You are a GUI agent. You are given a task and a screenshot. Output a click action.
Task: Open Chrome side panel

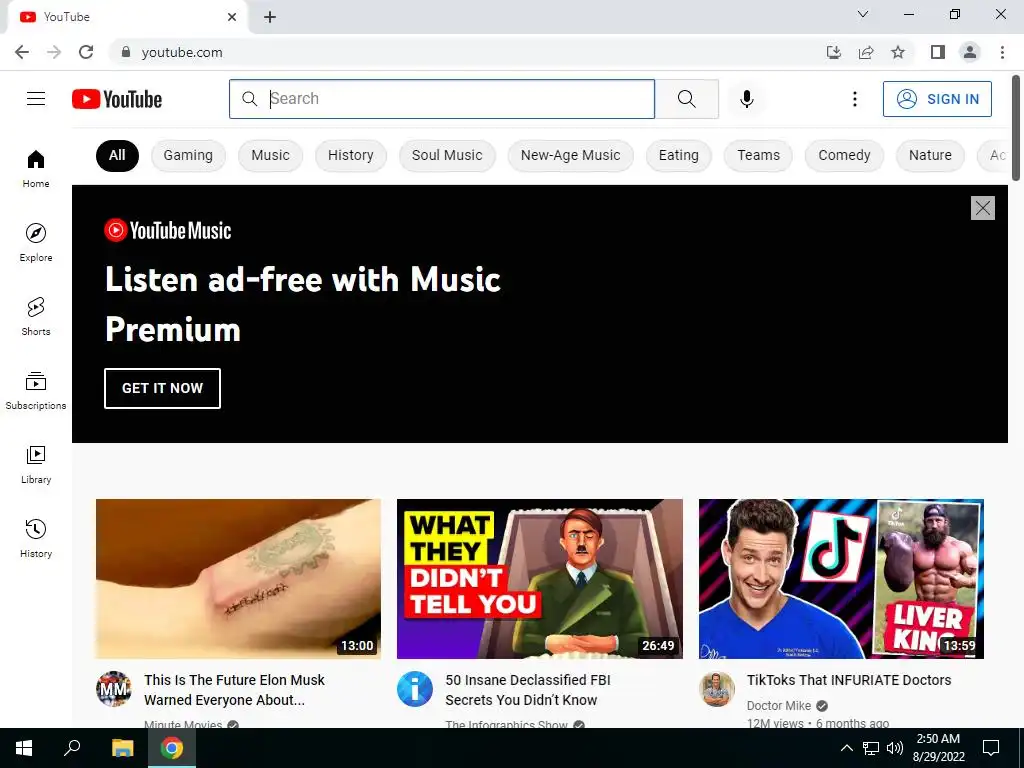coord(938,52)
